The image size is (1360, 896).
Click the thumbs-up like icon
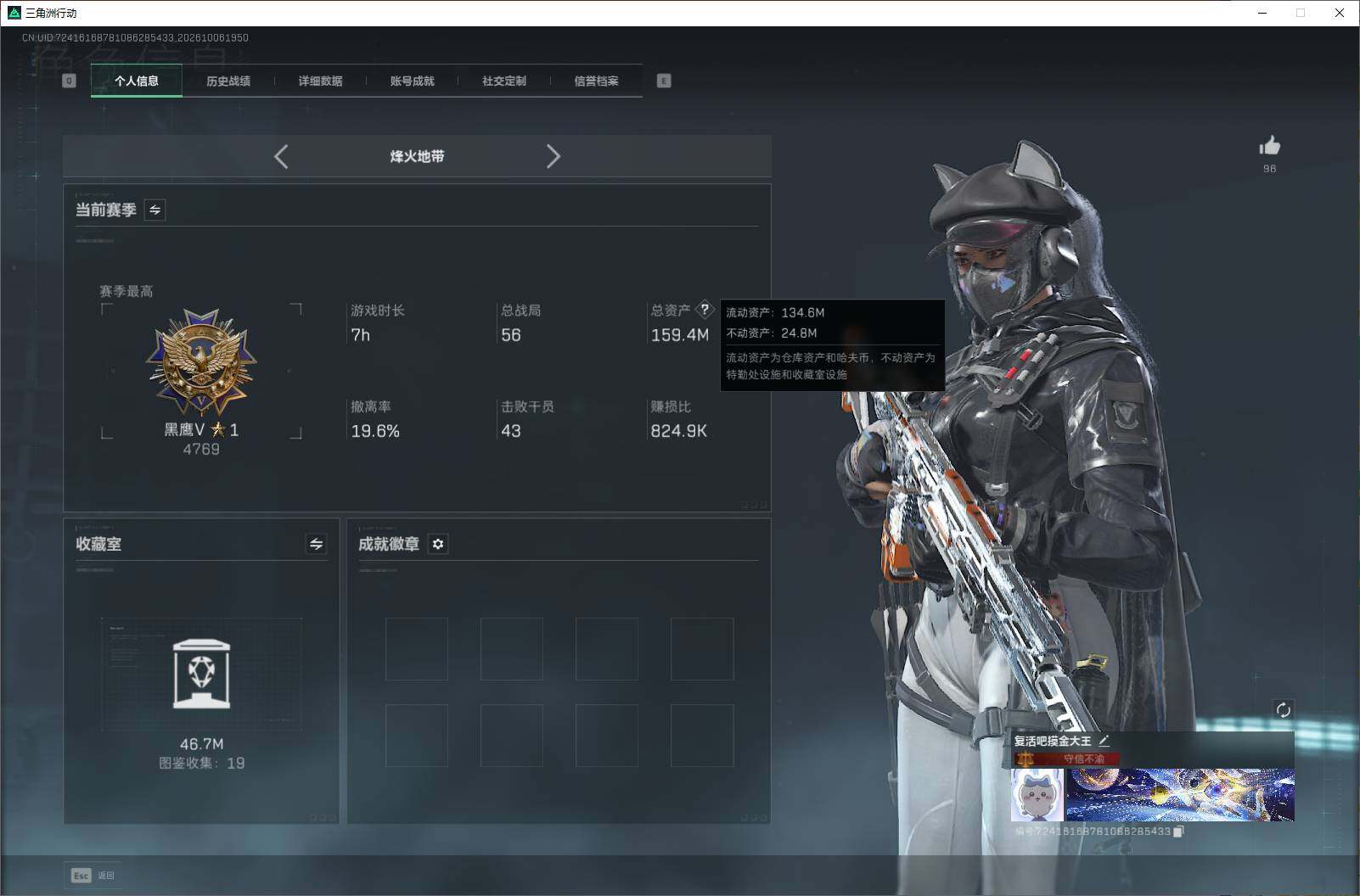point(1269,145)
